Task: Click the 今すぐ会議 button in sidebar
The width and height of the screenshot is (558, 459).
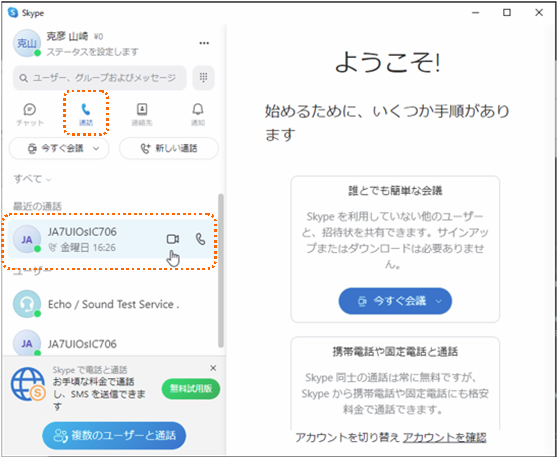Action: (x=59, y=148)
